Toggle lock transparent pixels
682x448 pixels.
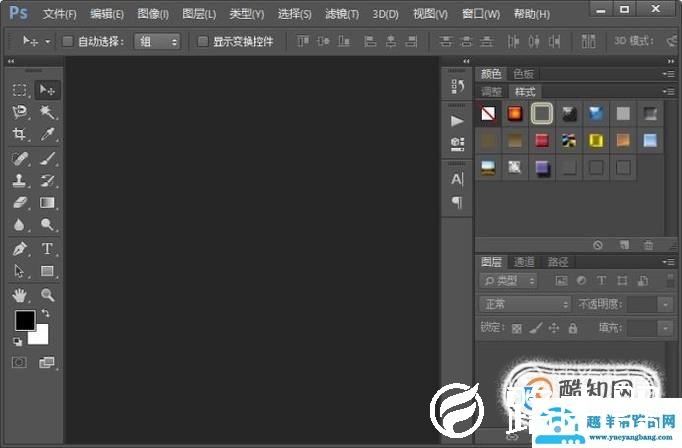pos(517,328)
